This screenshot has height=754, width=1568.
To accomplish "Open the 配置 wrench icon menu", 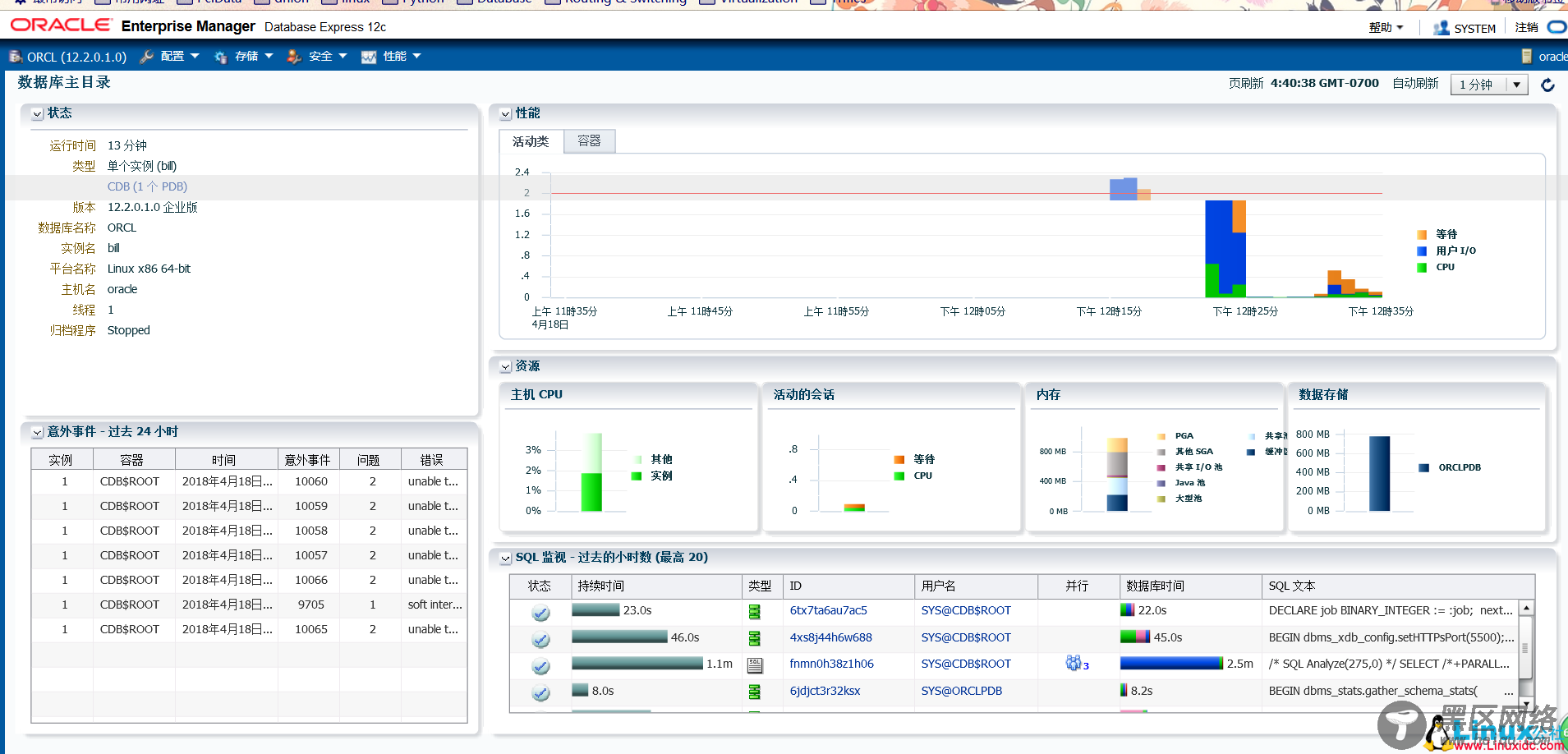I will point(147,57).
